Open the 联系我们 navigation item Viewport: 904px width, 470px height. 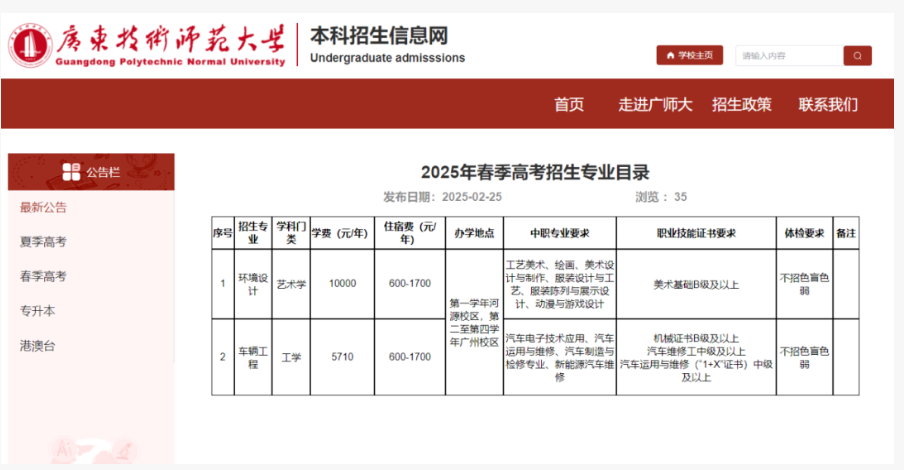[827, 104]
